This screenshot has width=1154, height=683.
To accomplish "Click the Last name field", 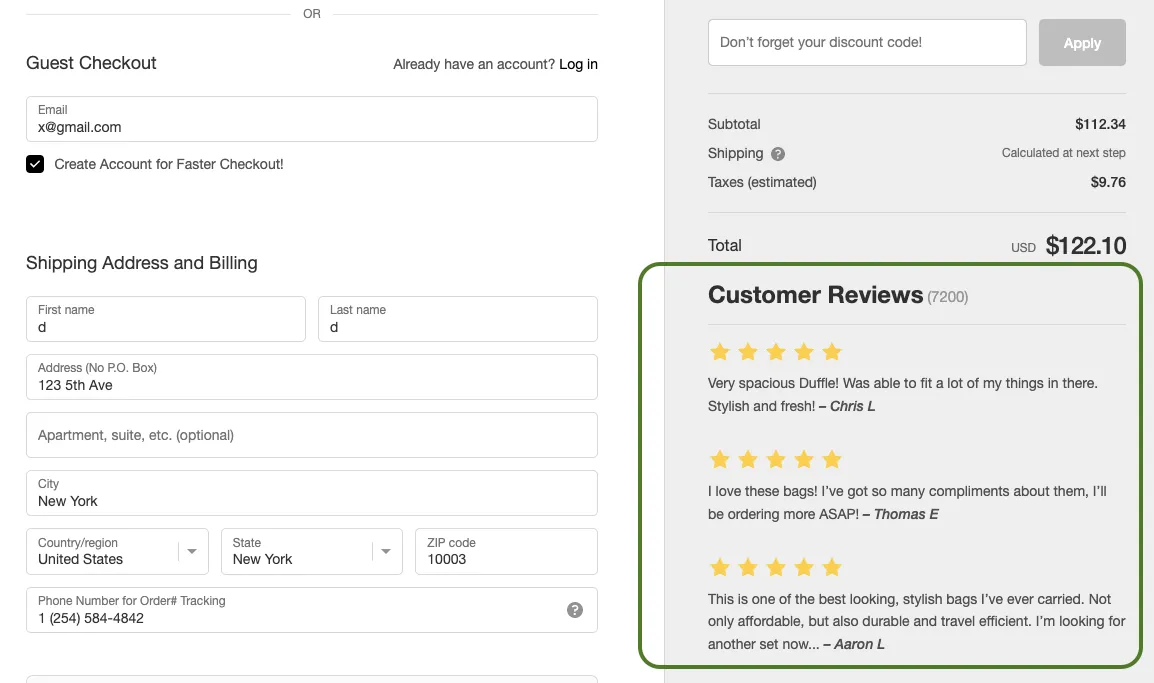I will coord(457,319).
